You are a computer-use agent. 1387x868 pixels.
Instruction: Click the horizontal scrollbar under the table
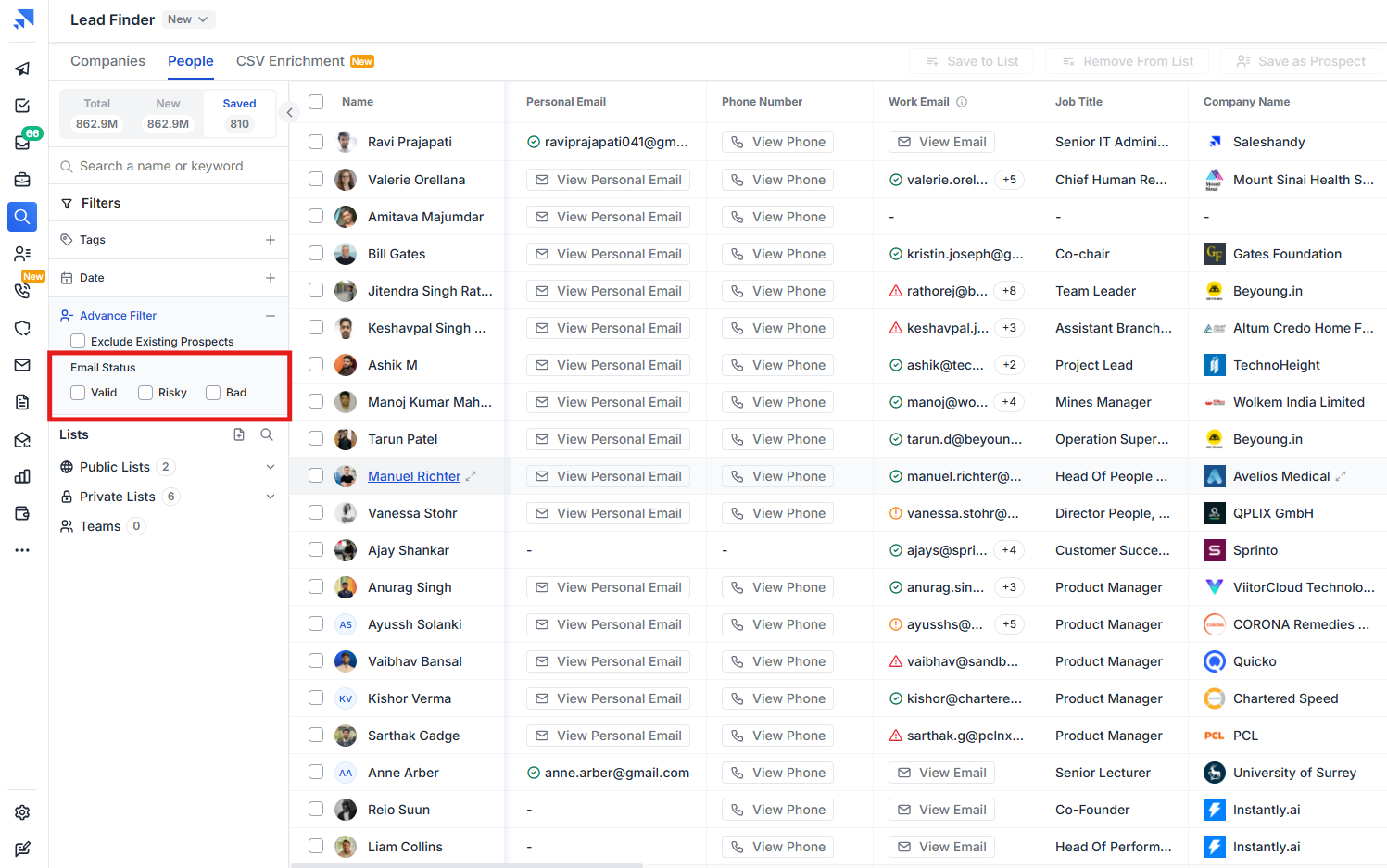(467, 865)
